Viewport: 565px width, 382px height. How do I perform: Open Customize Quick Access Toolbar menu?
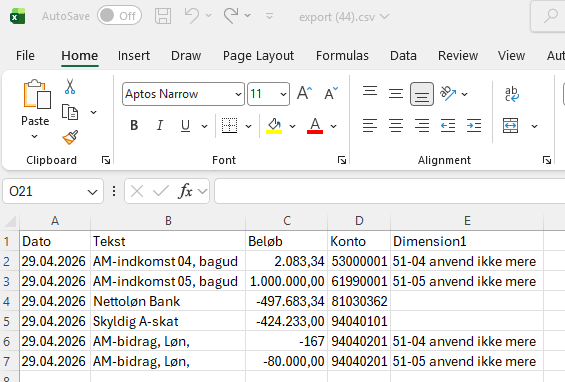point(269,16)
